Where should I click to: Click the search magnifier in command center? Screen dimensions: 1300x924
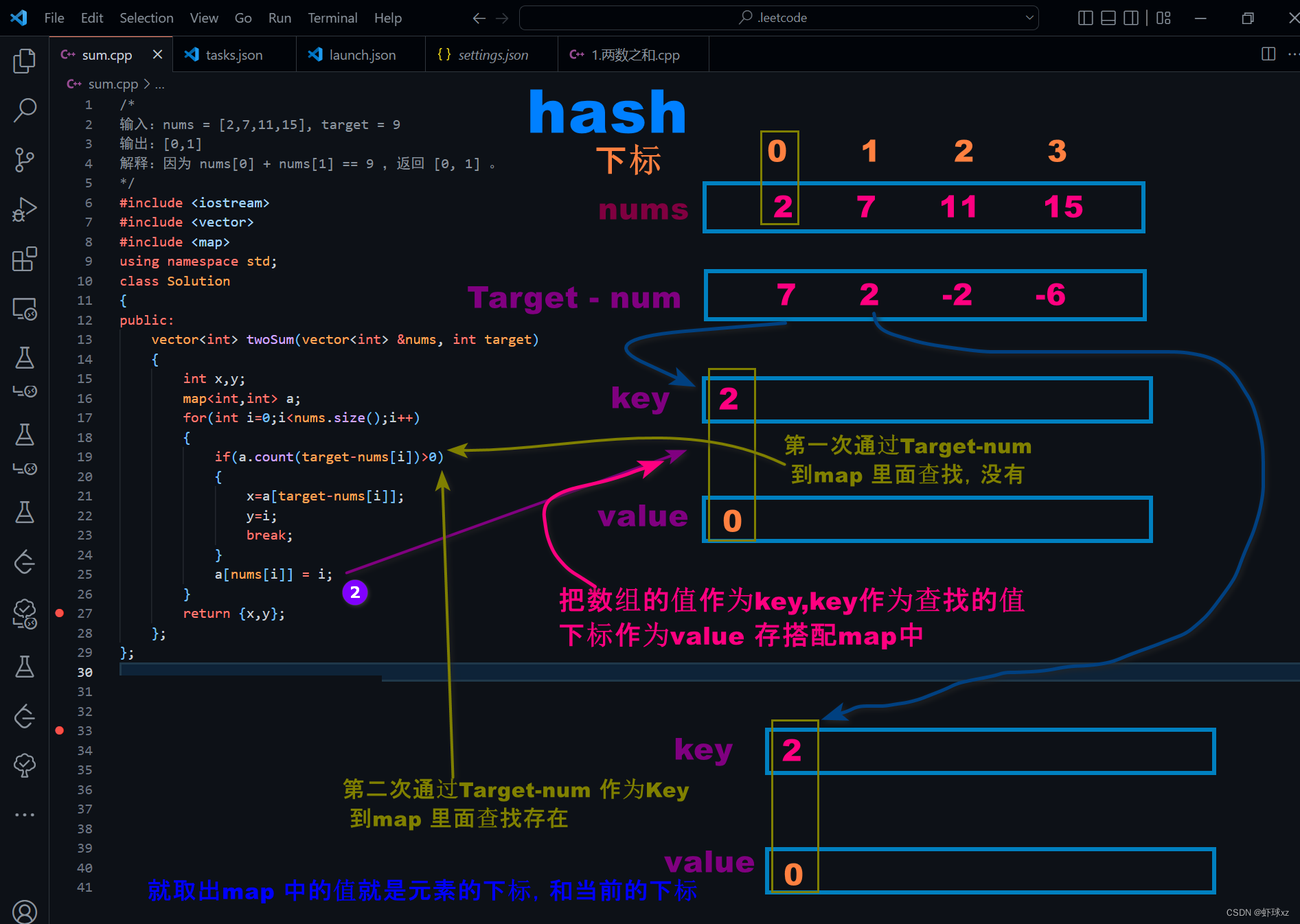pyautogui.click(x=746, y=17)
